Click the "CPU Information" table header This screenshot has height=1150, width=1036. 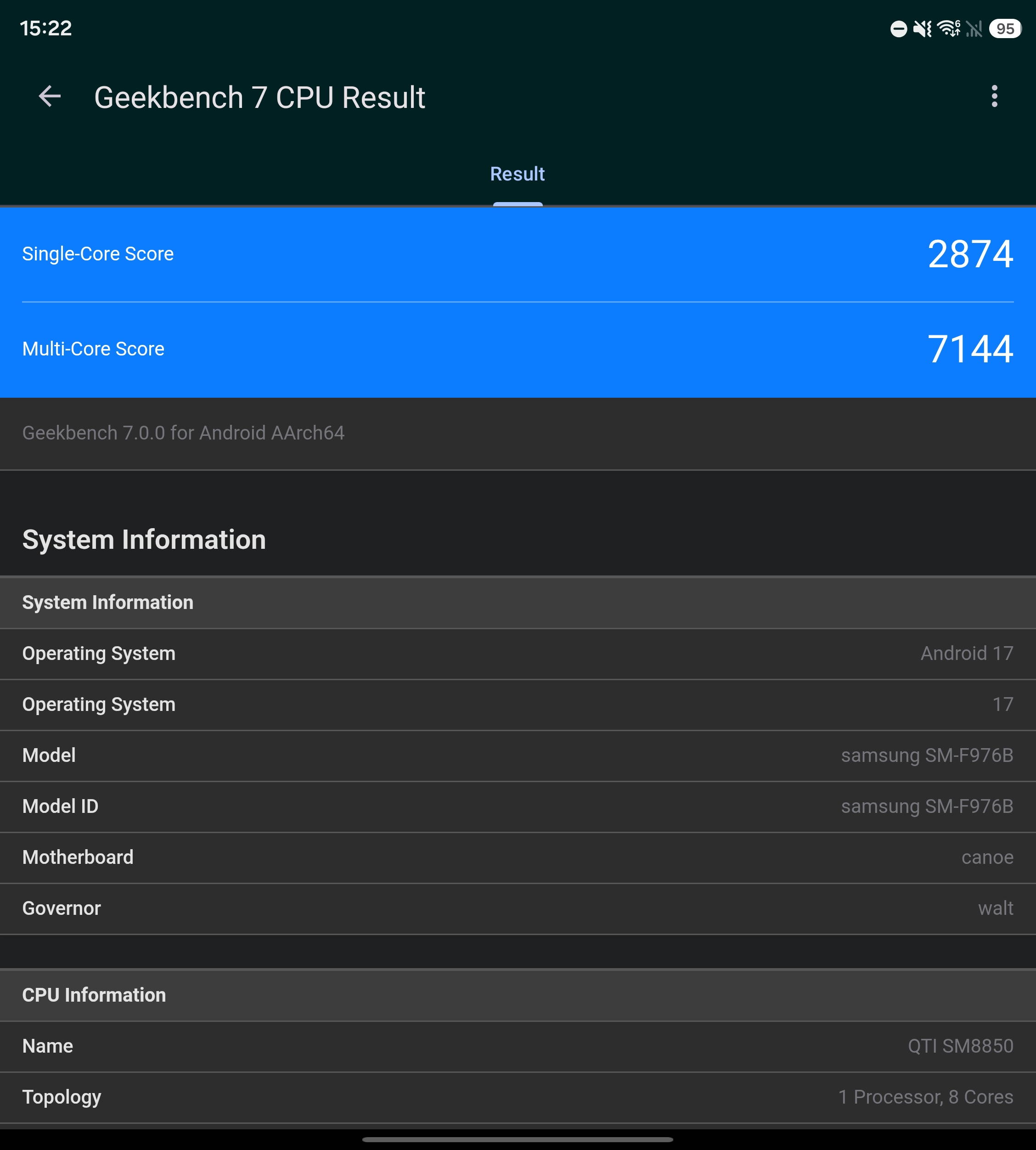click(x=518, y=996)
